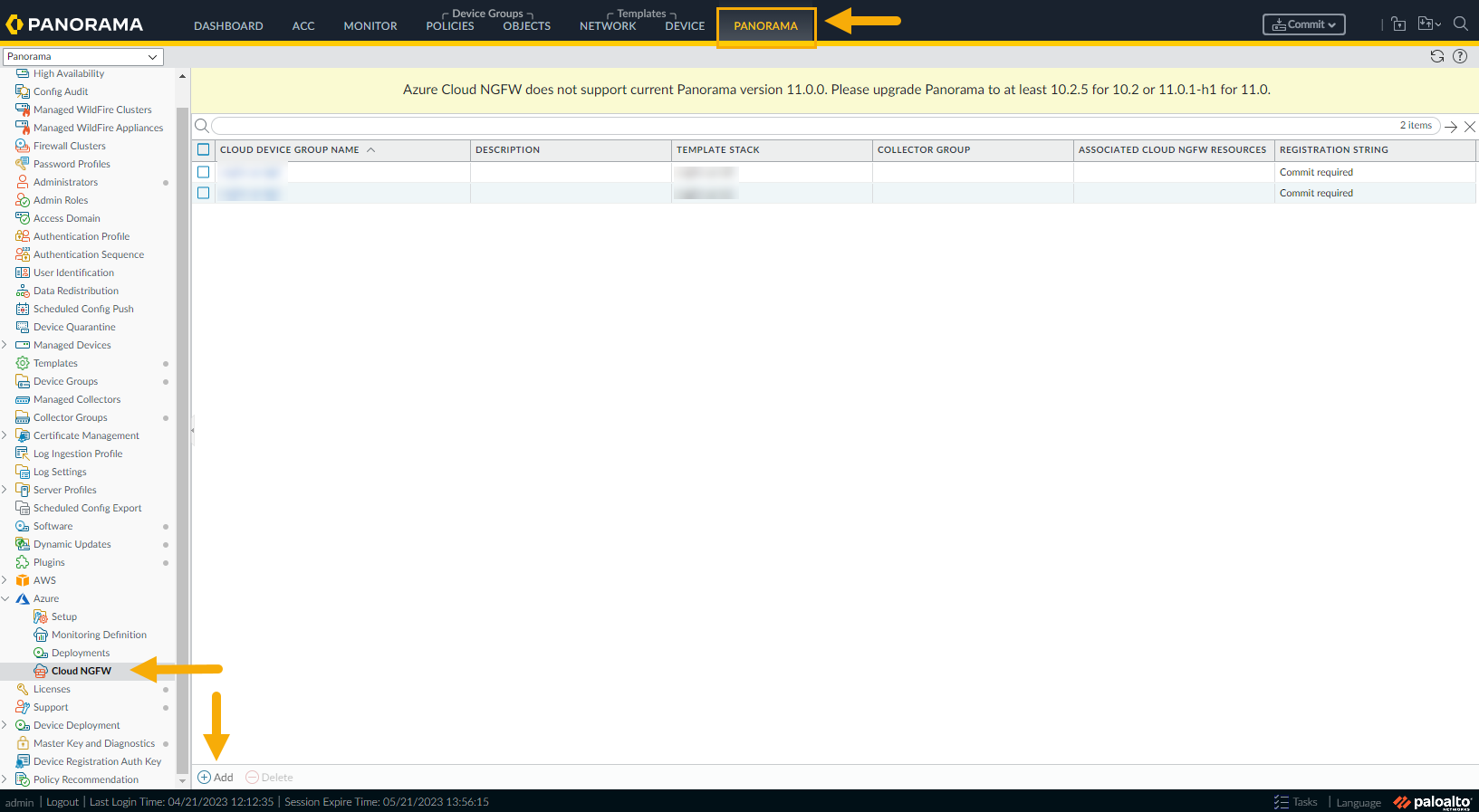
Task: Expand the Managed Devices tree node
Action: click(x=5, y=345)
